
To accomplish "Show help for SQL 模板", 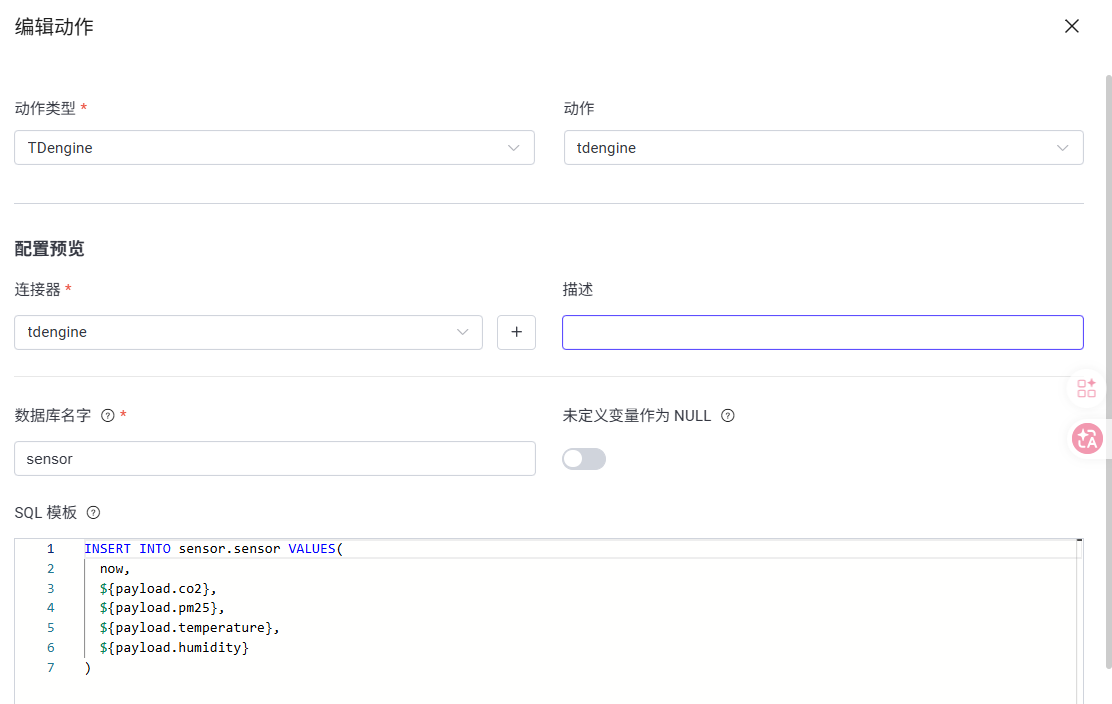I will coord(93,513).
